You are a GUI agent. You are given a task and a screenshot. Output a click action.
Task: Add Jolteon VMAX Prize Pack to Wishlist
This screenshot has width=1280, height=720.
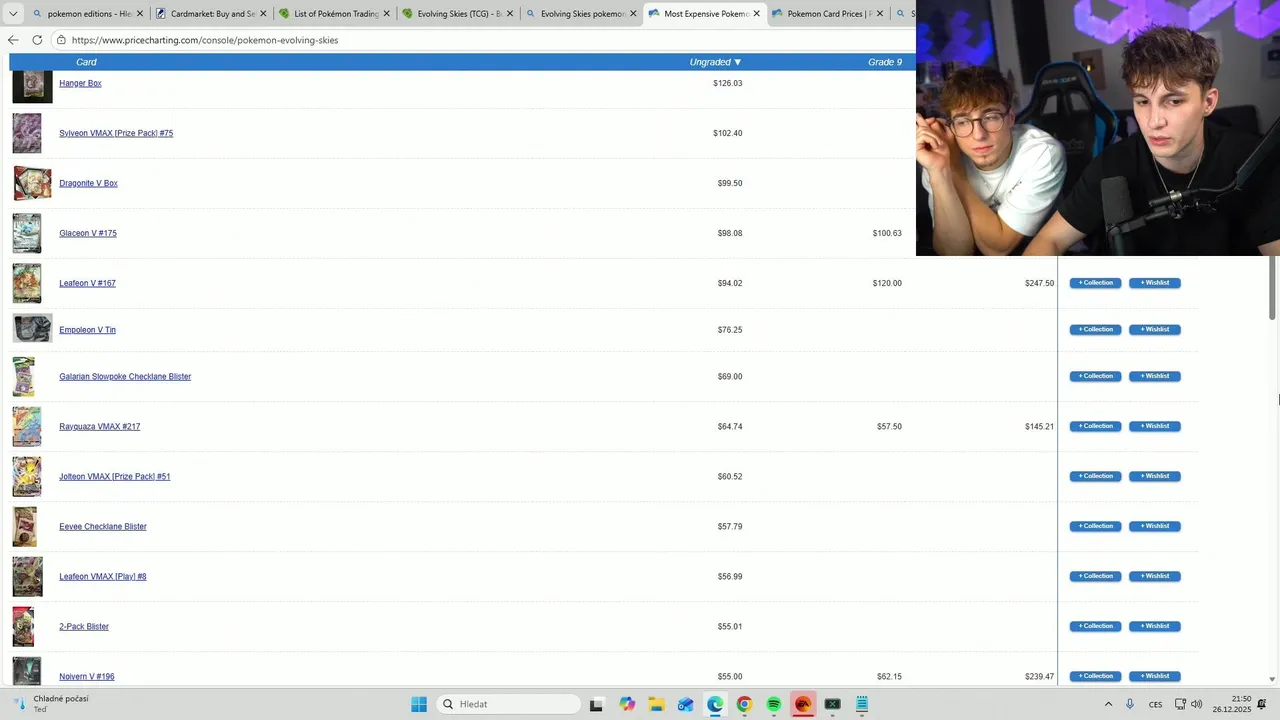click(x=1155, y=477)
